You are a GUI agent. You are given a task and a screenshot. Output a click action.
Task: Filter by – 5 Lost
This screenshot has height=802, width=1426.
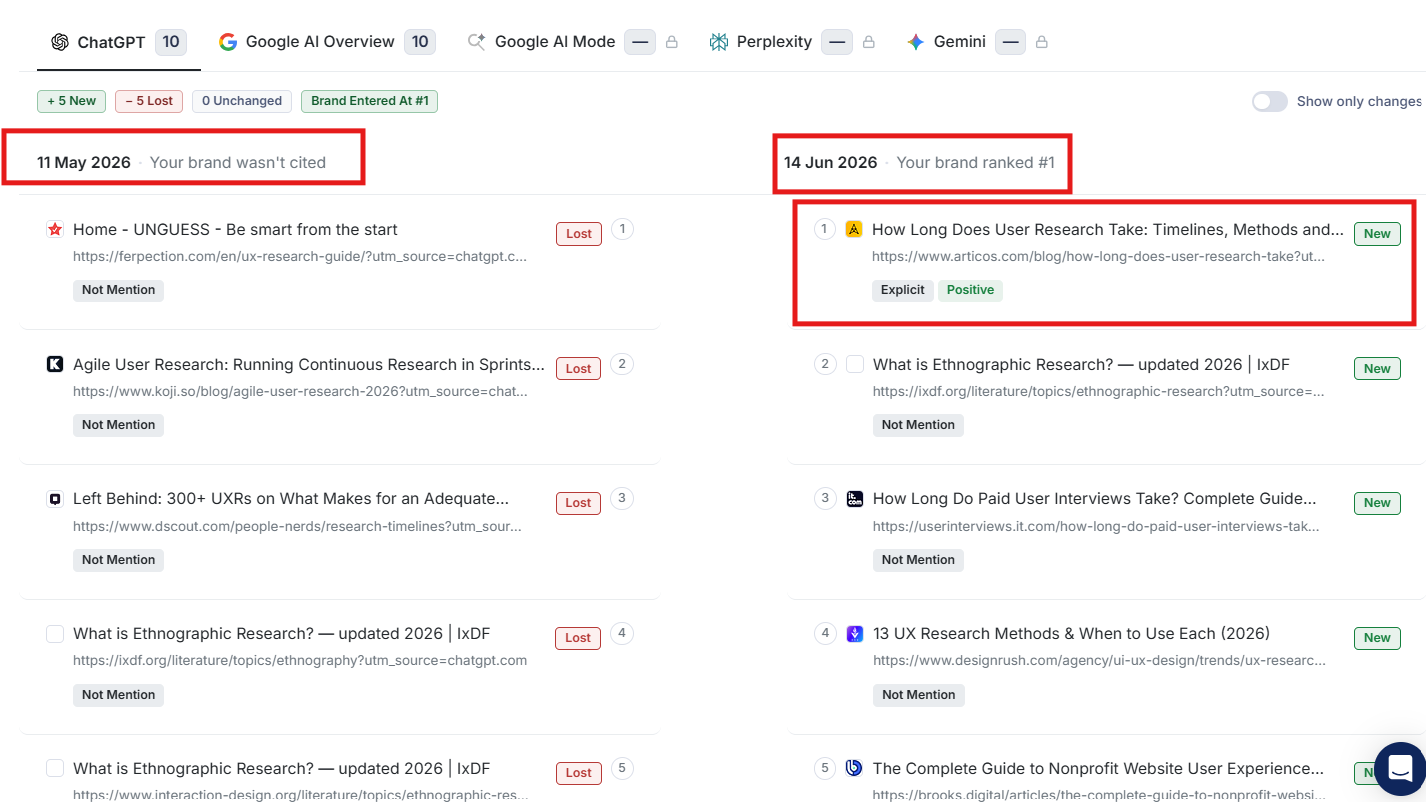149,101
